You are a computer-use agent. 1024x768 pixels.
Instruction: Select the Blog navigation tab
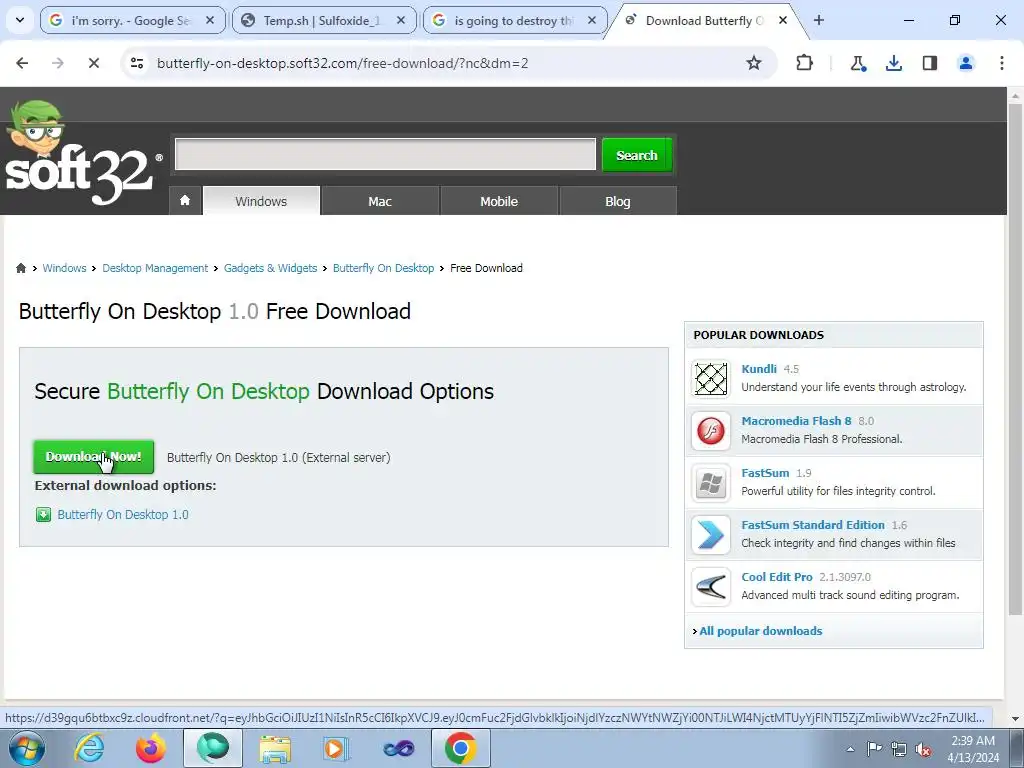618,201
